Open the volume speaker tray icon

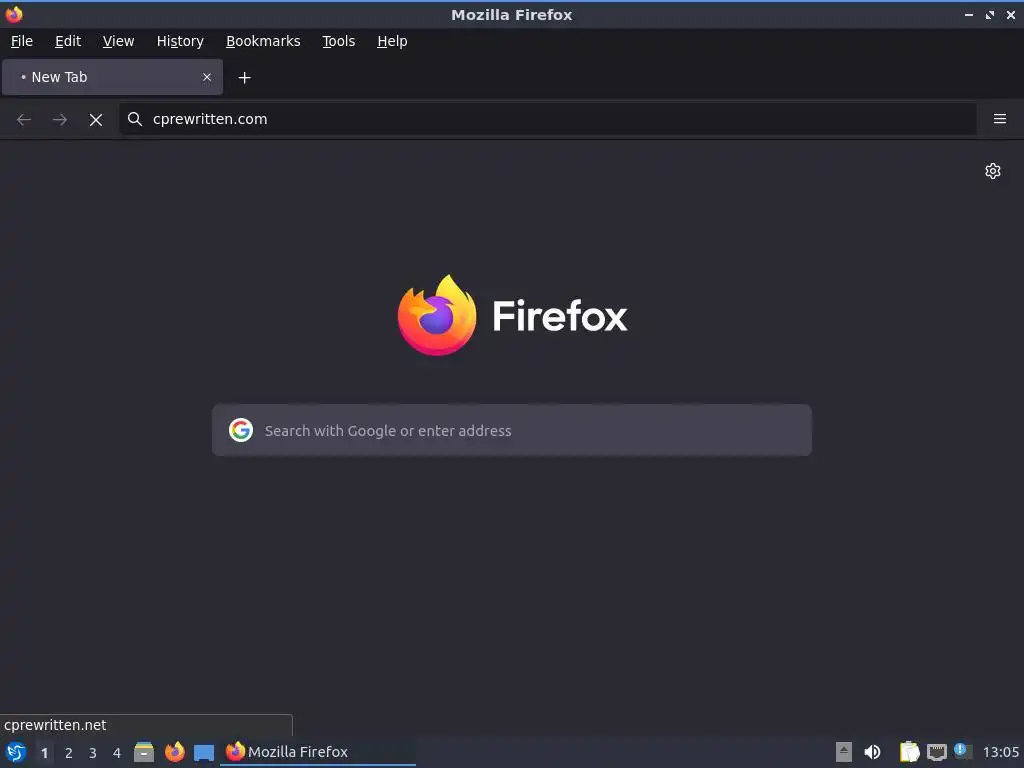872,752
